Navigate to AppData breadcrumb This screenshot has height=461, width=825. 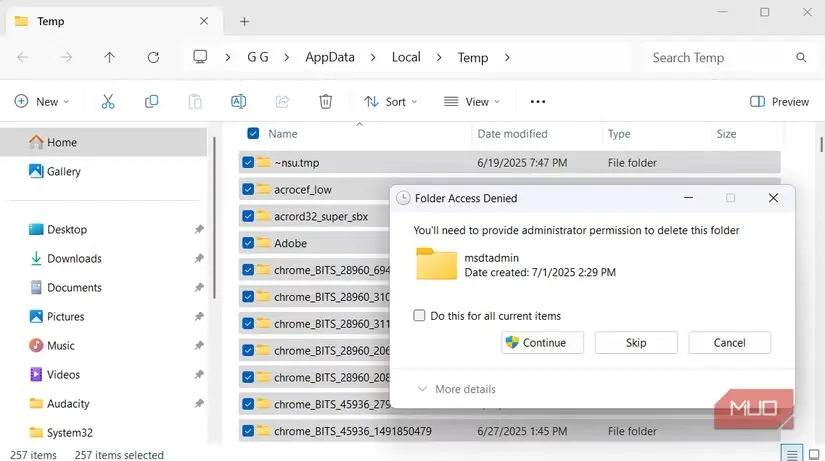tap(330, 57)
